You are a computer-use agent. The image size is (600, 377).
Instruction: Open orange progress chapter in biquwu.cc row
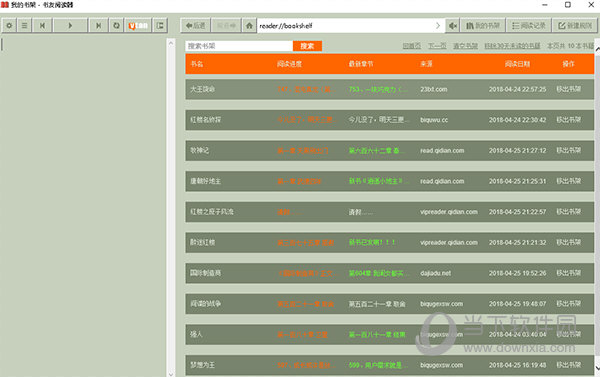[307, 120]
